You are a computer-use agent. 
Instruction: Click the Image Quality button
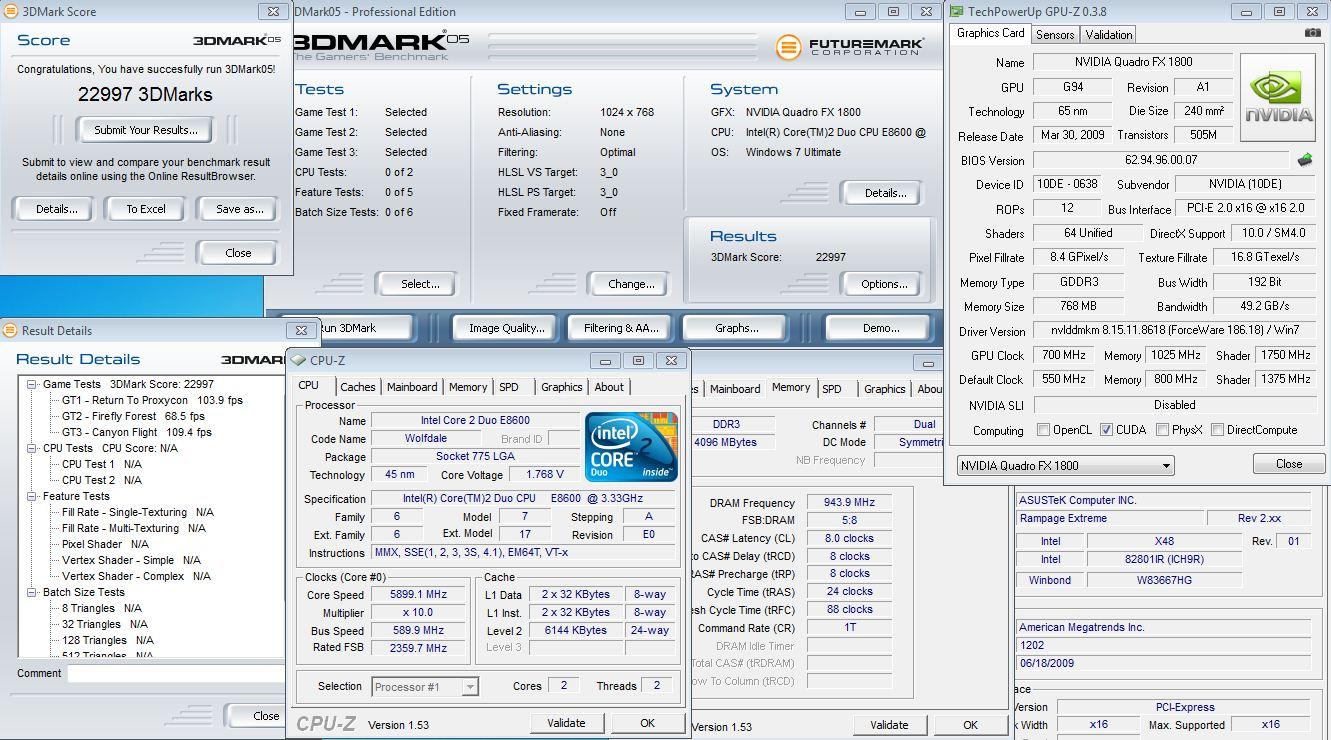click(506, 328)
